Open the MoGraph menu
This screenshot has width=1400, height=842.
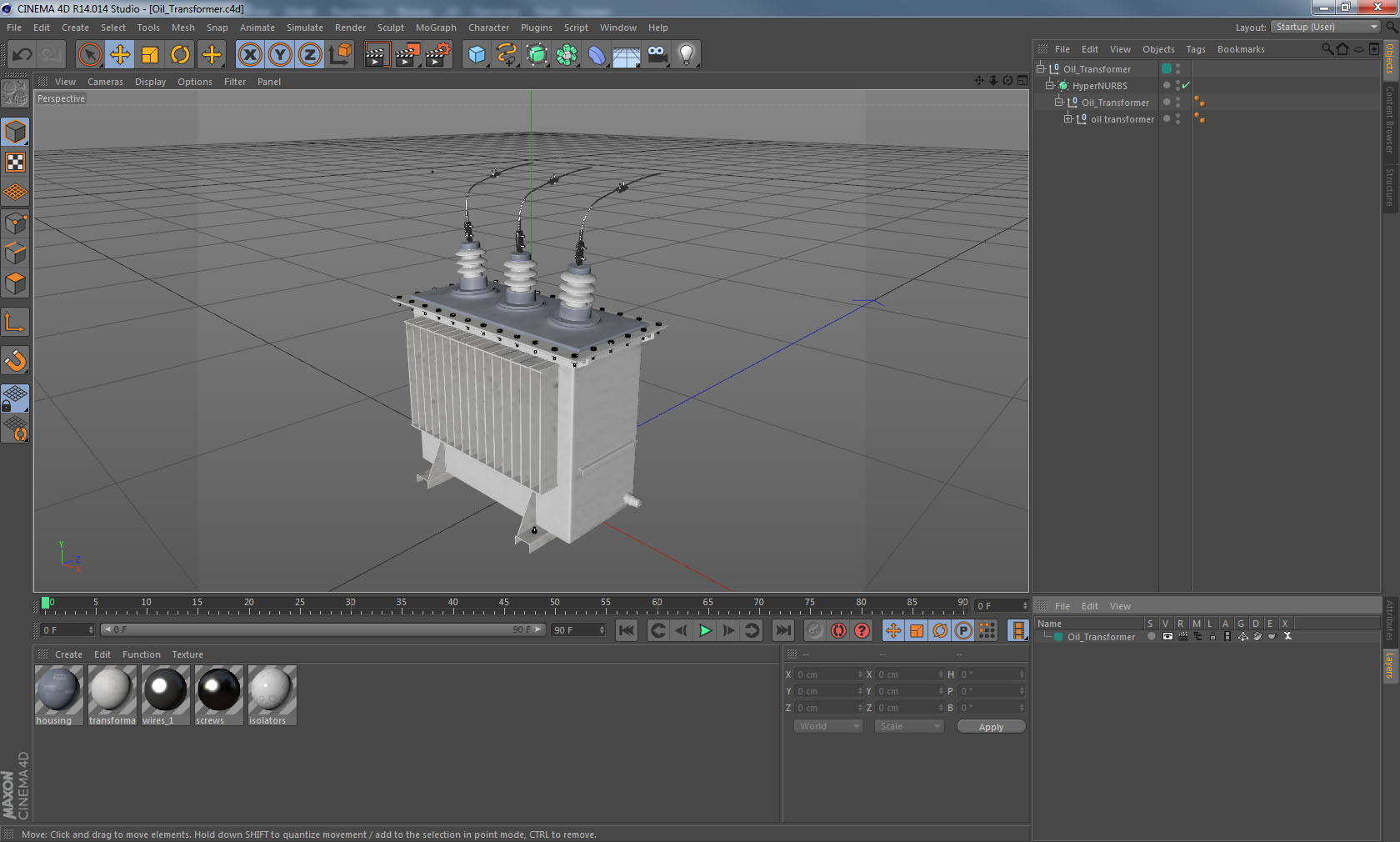[x=436, y=28]
